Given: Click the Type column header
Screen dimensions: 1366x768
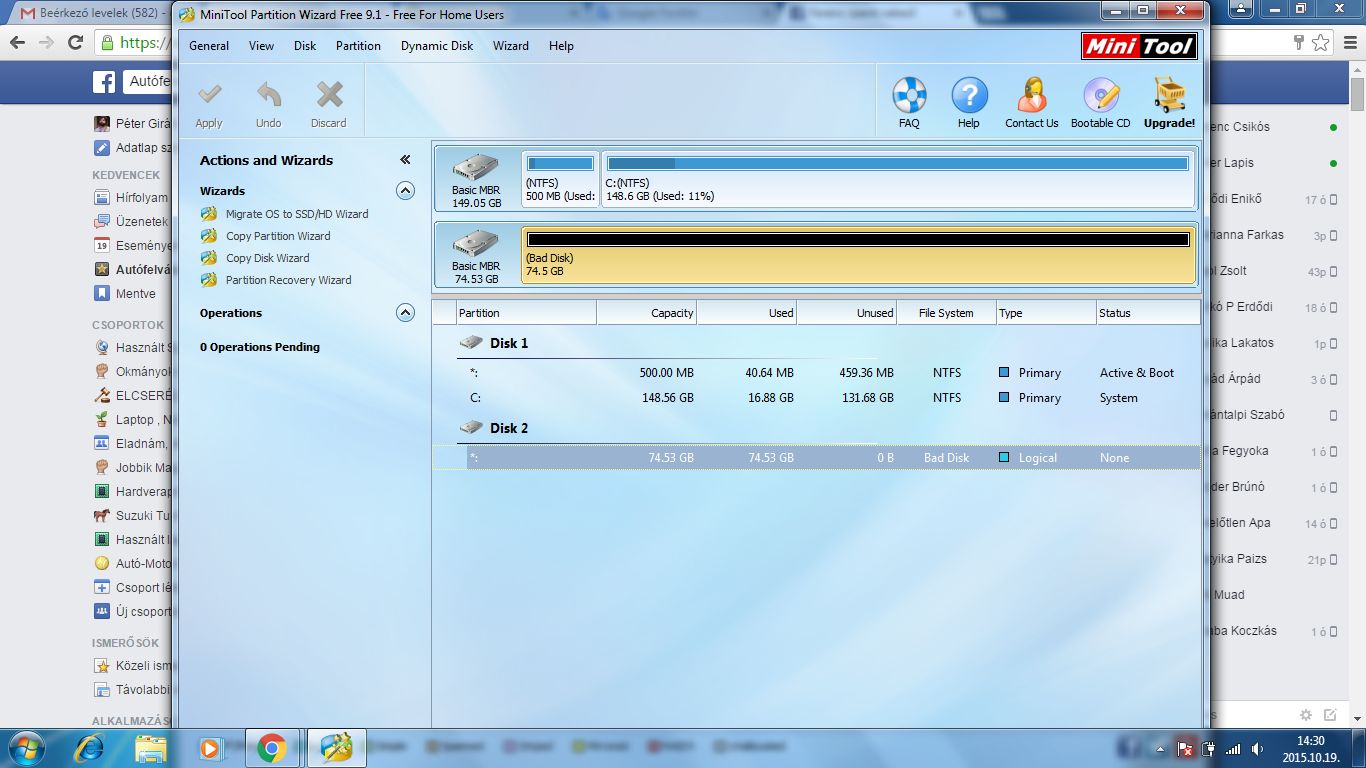Looking at the screenshot, I should 1046,313.
